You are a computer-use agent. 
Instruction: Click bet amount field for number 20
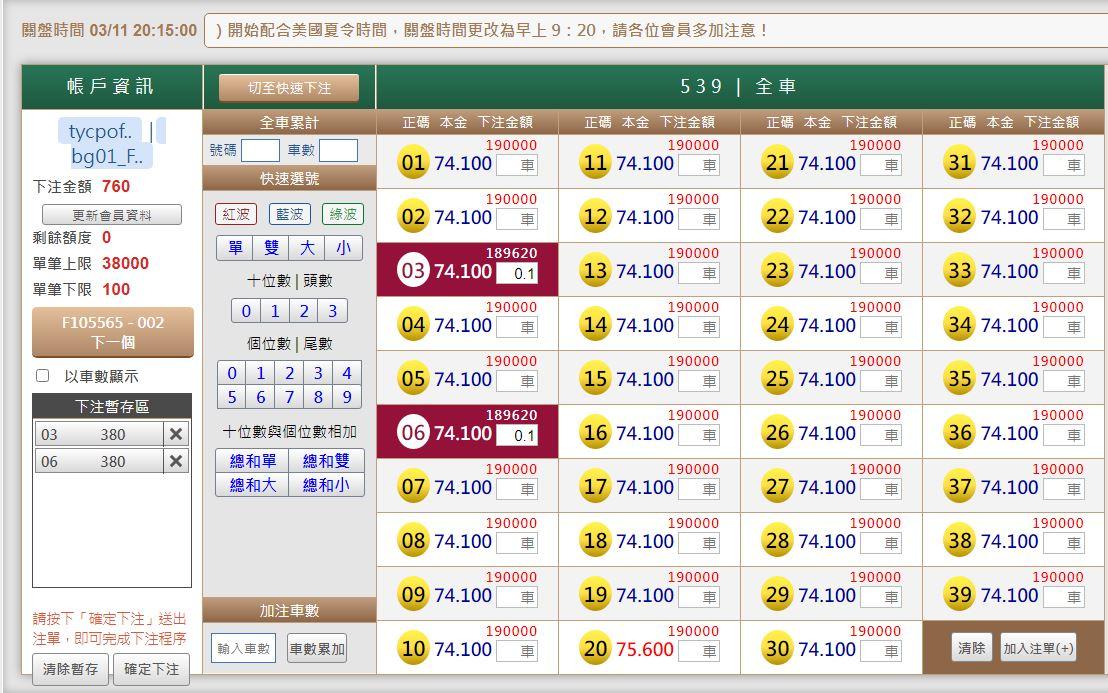pyautogui.click(x=699, y=651)
